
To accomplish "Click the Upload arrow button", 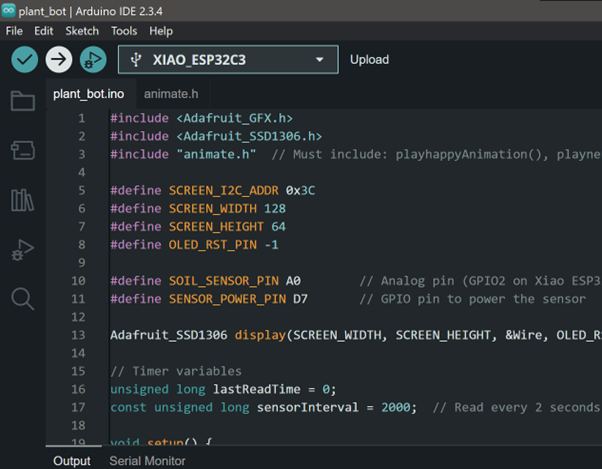I will click(x=58, y=59).
